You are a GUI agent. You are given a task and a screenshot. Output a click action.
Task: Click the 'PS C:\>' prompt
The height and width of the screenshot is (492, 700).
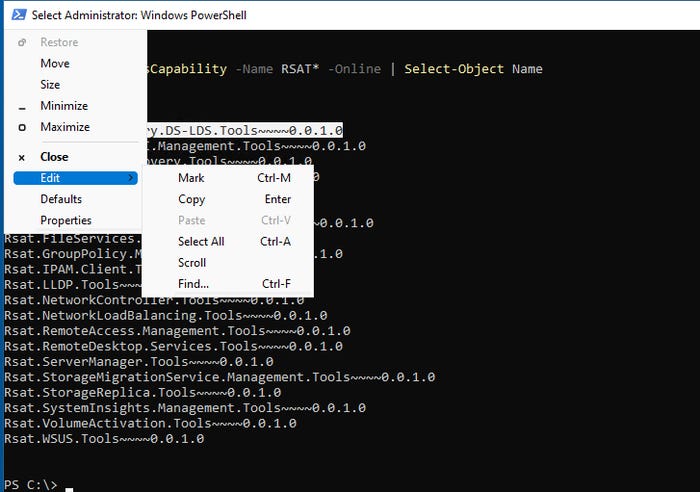(x=31, y=485)
